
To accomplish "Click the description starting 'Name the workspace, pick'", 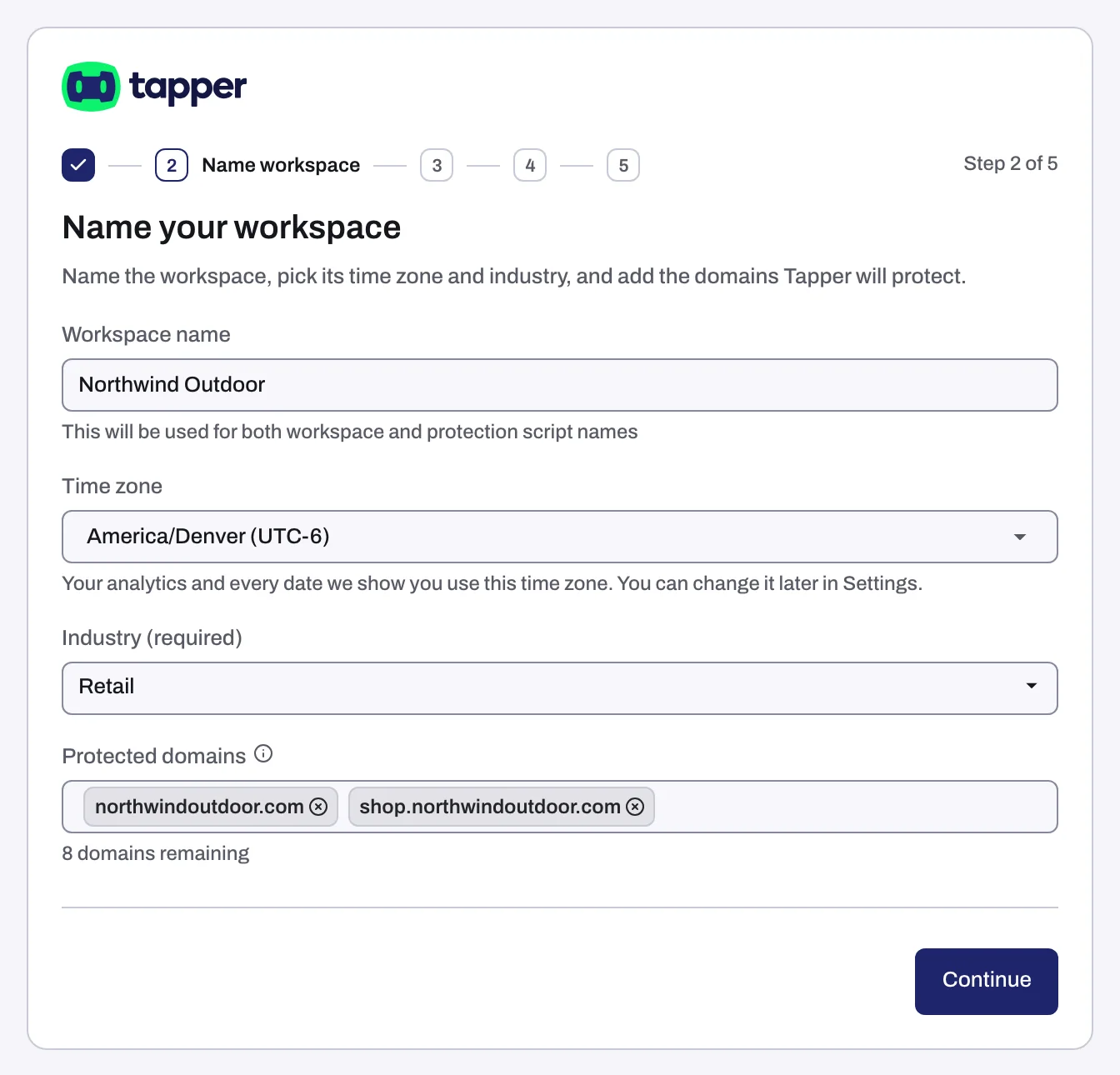I will coord(514,277).
